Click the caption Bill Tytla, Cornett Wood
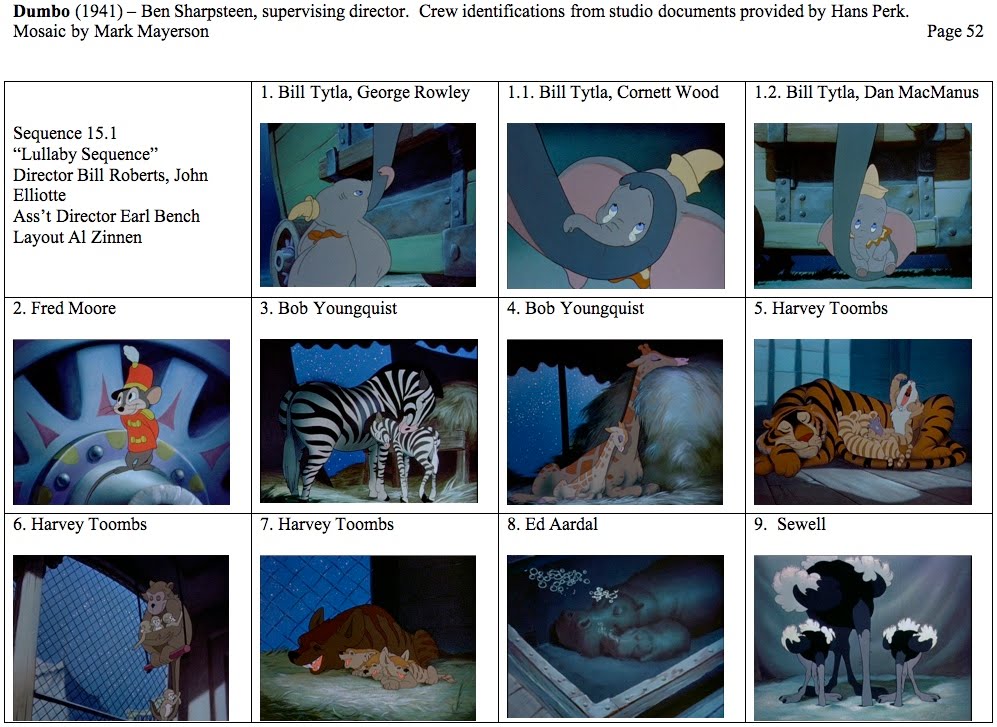This screenshot has width=997, height=727. point(629,93)
